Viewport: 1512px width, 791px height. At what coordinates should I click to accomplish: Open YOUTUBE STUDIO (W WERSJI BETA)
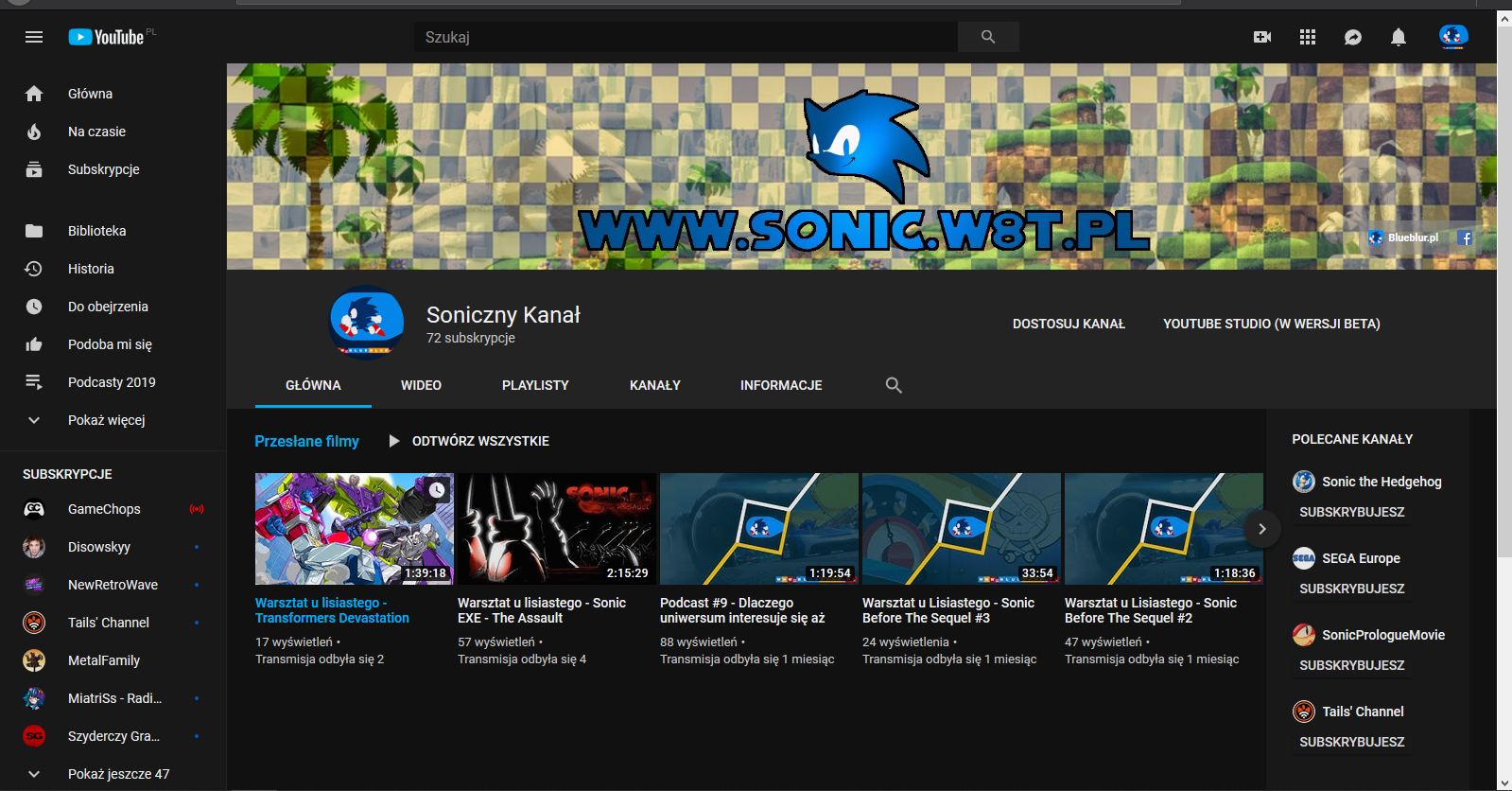1272,324
